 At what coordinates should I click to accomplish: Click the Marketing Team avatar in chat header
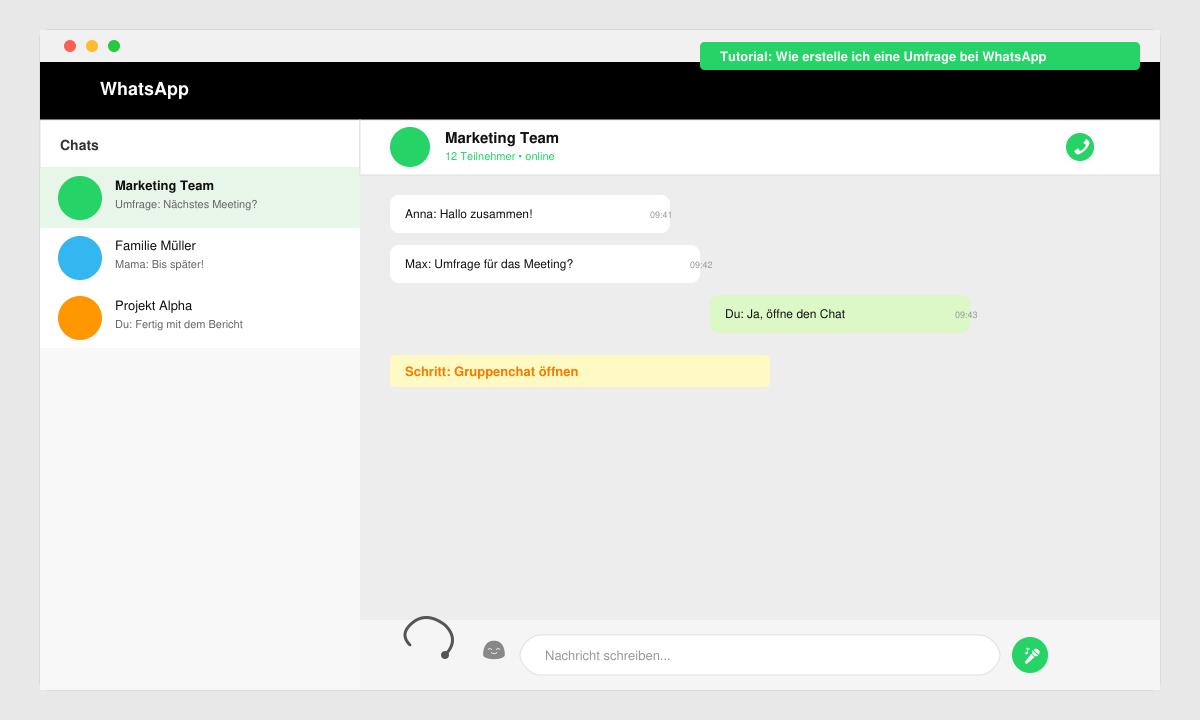(x=410, y=147)
